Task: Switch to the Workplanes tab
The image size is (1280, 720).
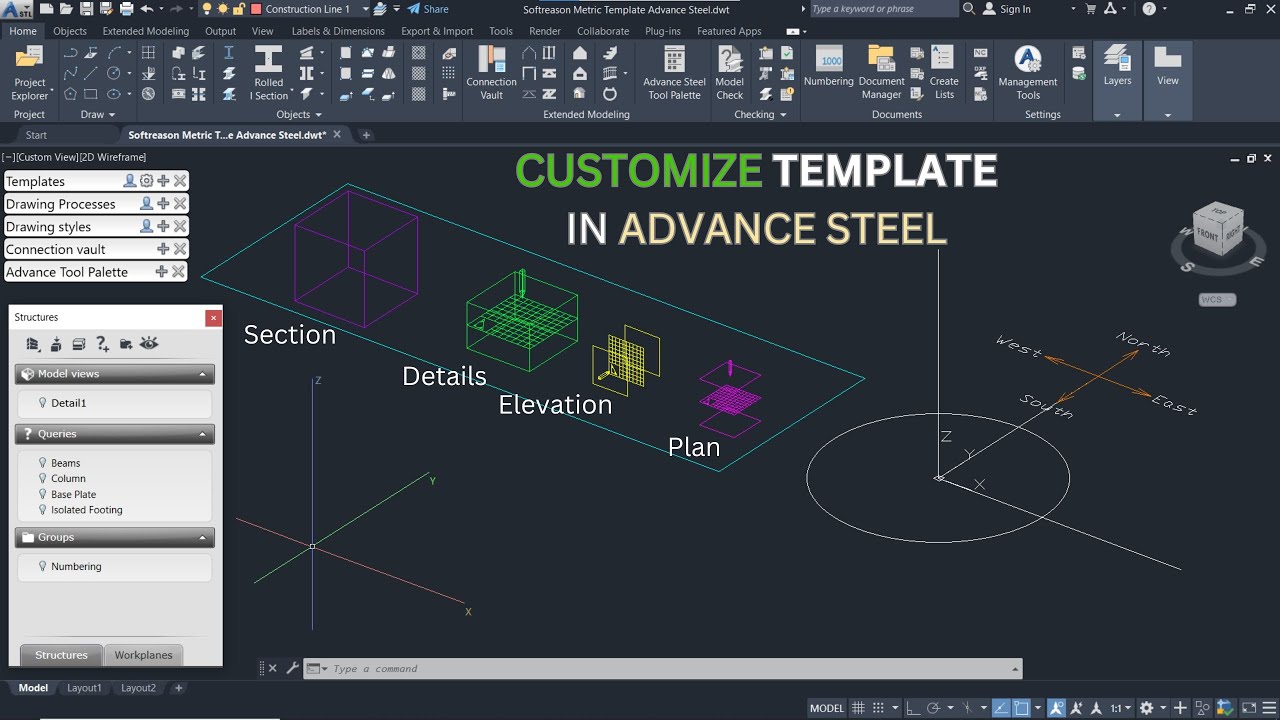Action: (143, 655)
